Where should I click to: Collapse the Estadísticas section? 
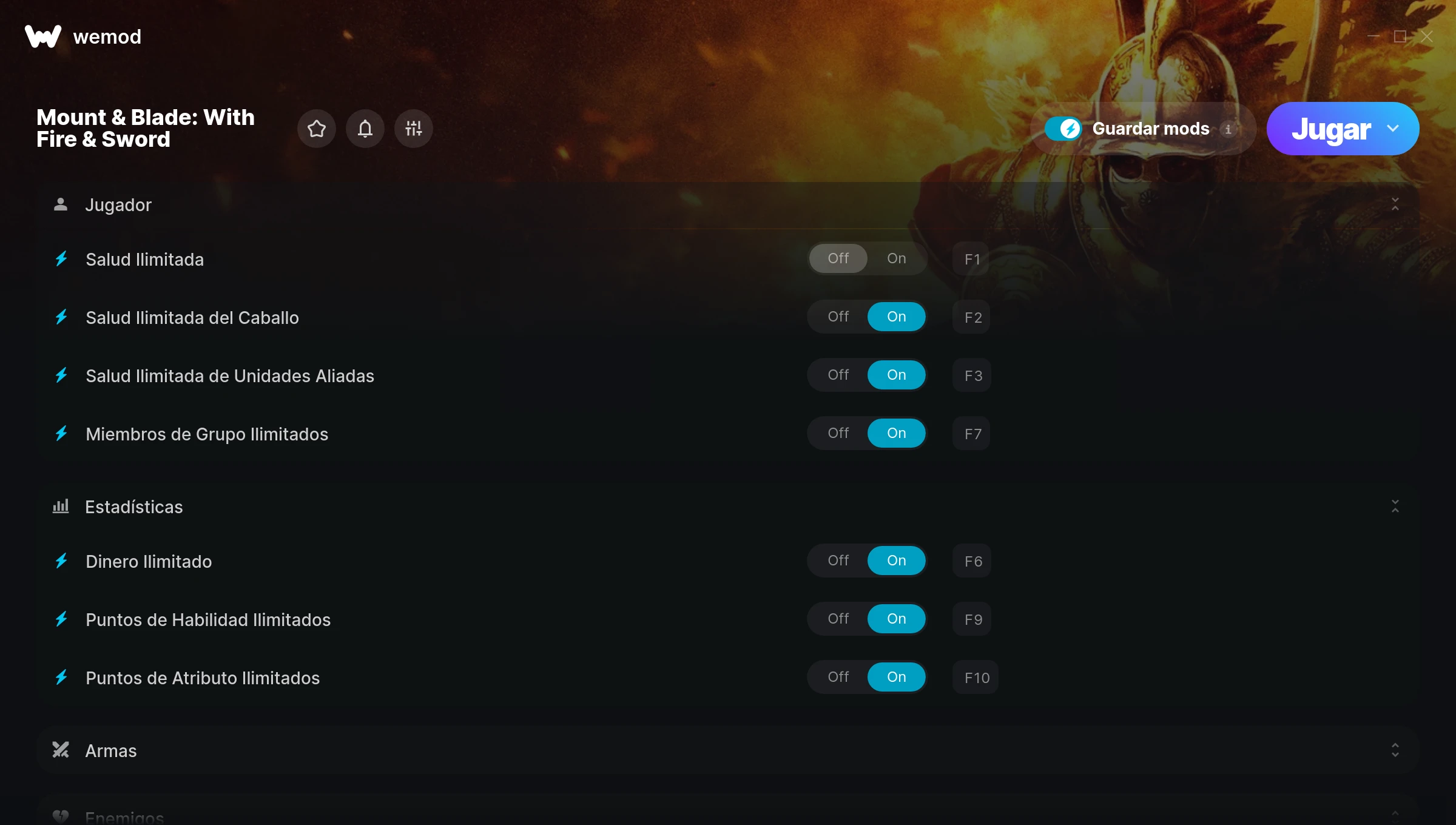click(1395, 507)
